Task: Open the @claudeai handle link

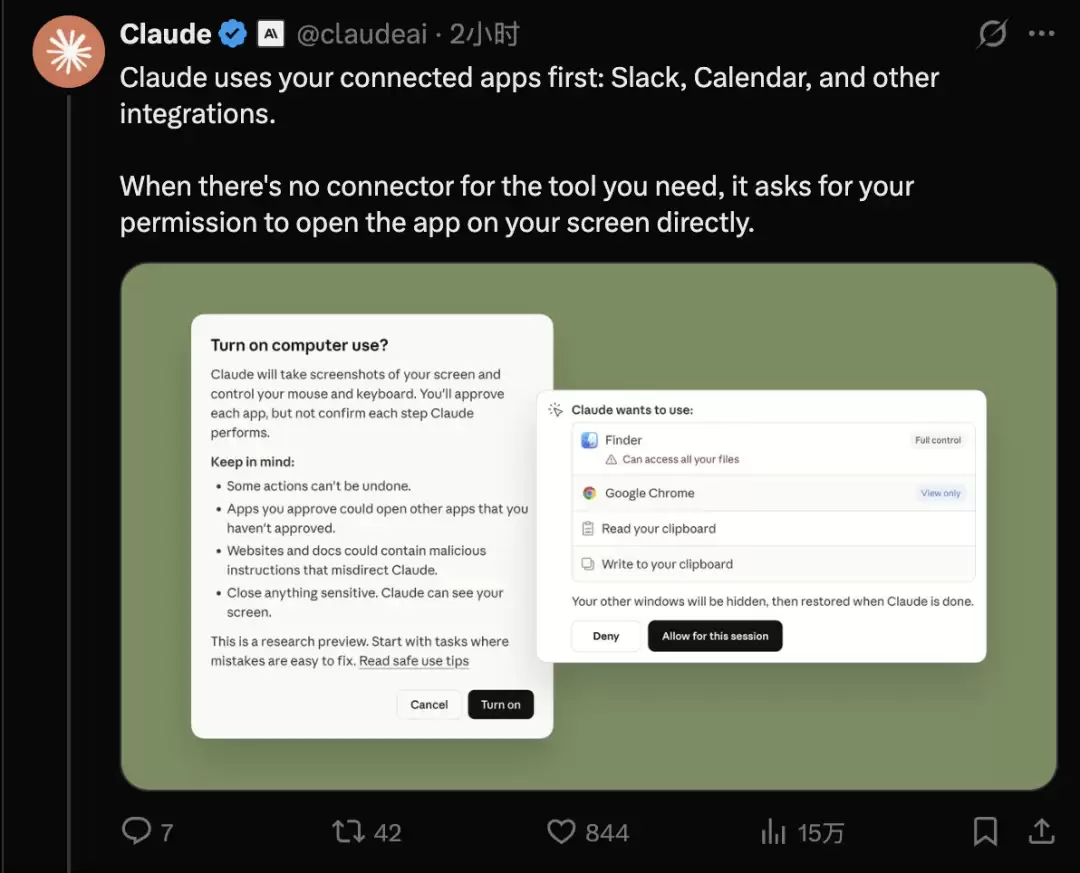Action: [363, 35]
